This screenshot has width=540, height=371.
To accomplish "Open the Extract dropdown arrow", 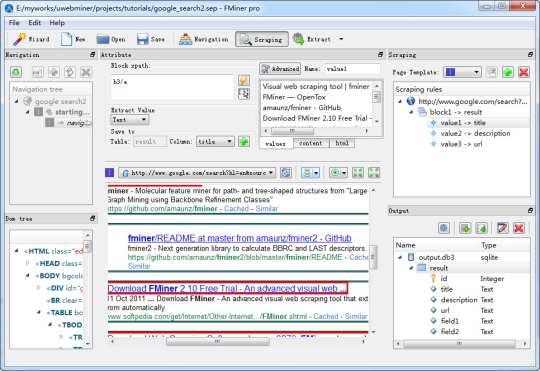I will [341, 39].
